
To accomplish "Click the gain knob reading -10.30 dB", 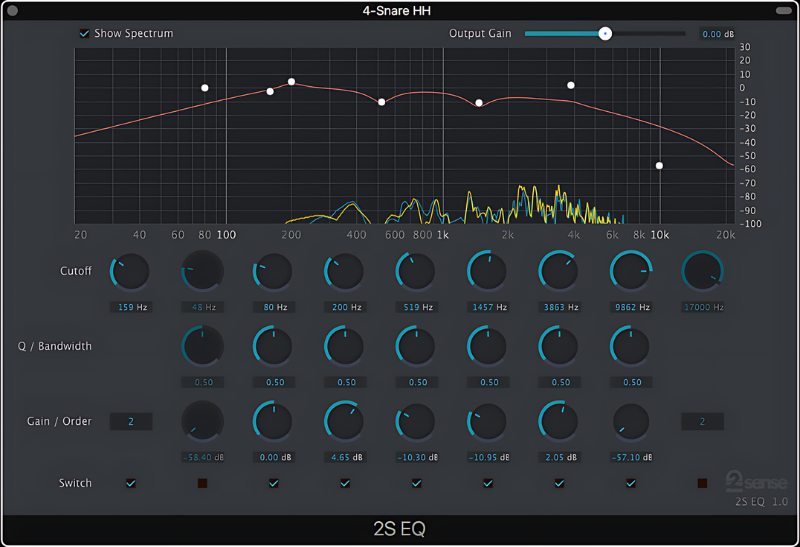I will click(x=416, y=421).
